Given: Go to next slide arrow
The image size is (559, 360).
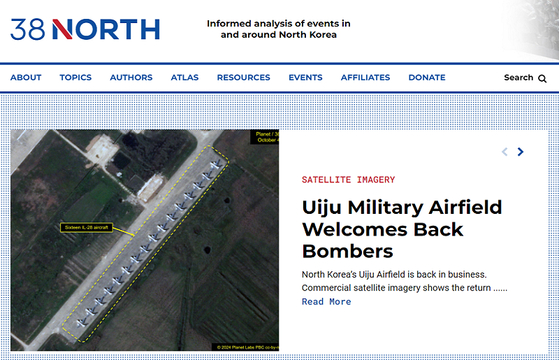Looking at the screenshot, I should click(x=520, y=152).
